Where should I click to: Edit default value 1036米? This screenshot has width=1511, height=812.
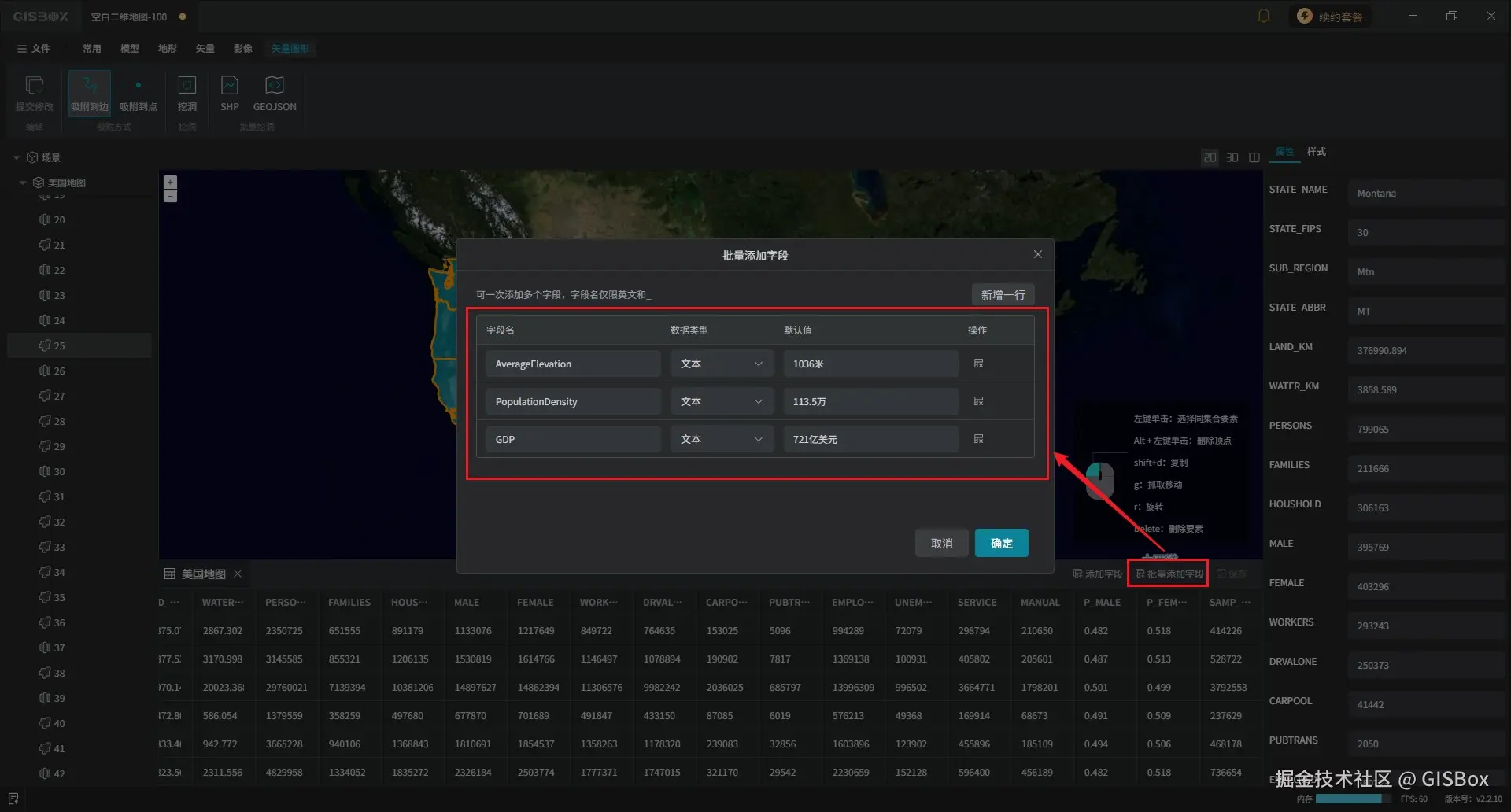point(870,364)
